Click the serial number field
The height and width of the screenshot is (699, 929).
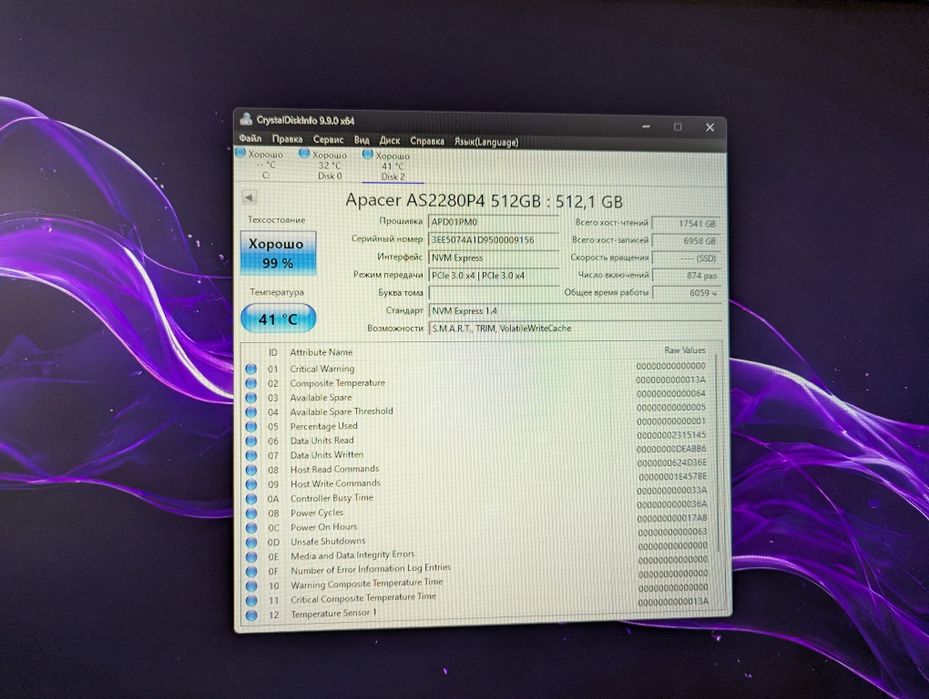click(x=493, y=240)
